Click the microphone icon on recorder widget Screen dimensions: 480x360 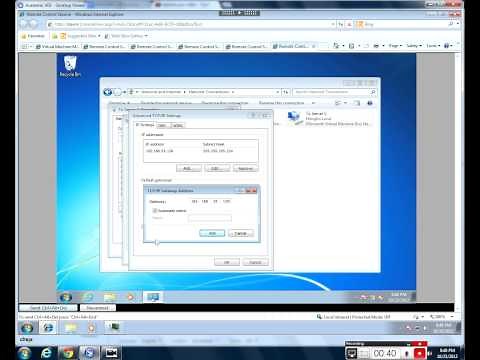tap(407, 353)
